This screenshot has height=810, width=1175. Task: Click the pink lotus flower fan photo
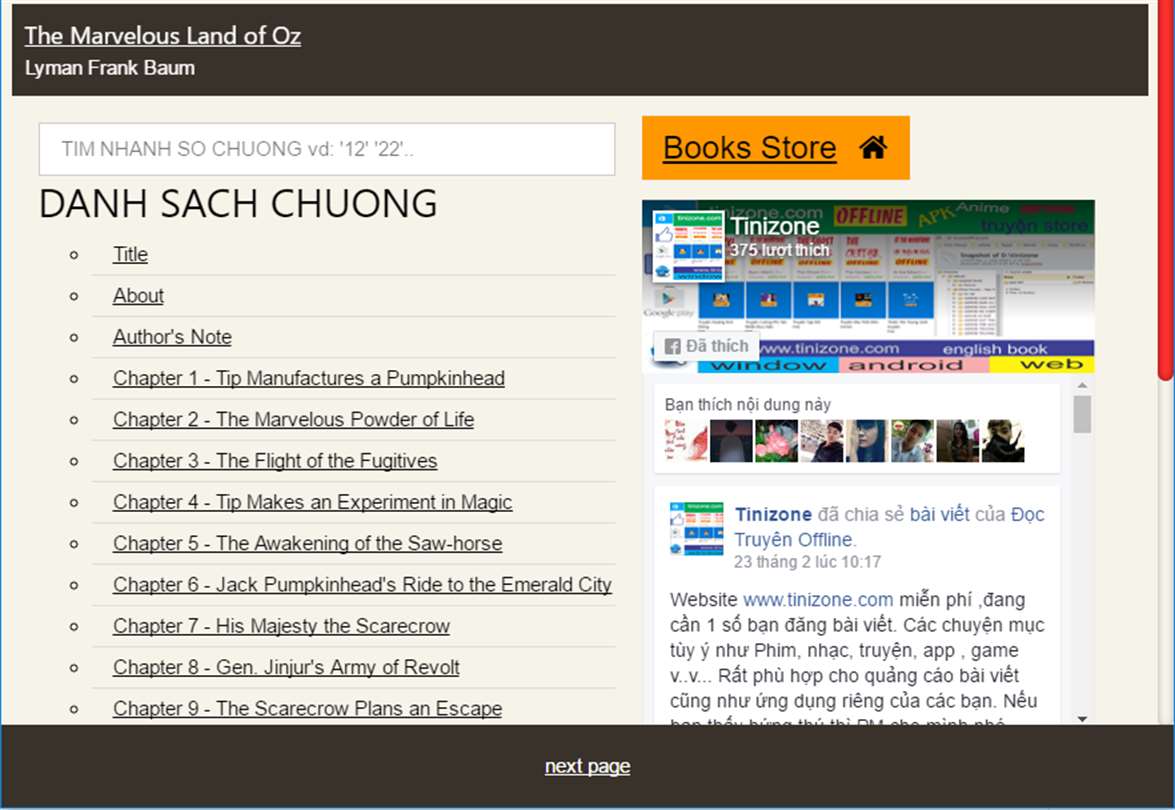click(x=776, y=441)
